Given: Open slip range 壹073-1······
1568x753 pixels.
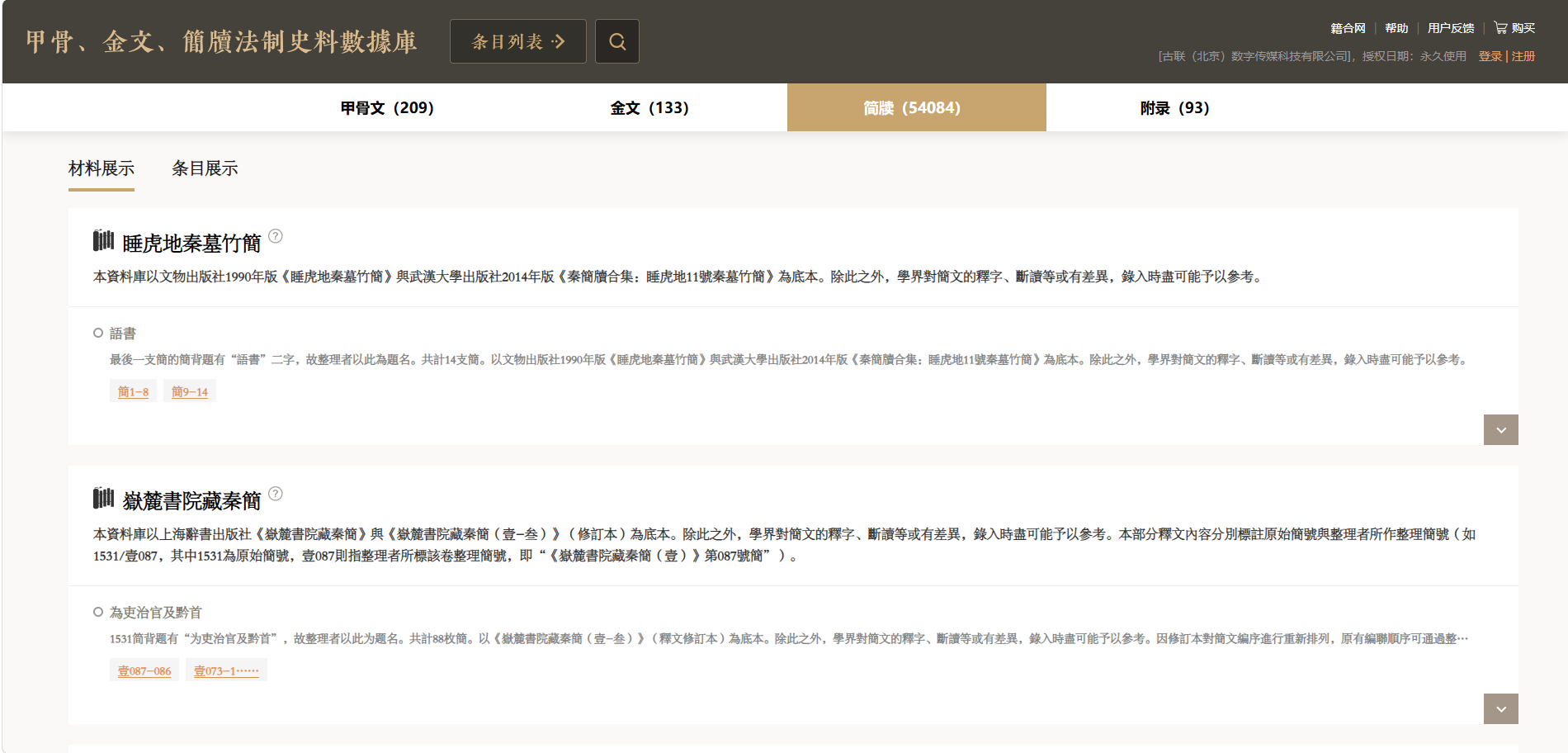Looking at the screenshot, I should (226, 670).
